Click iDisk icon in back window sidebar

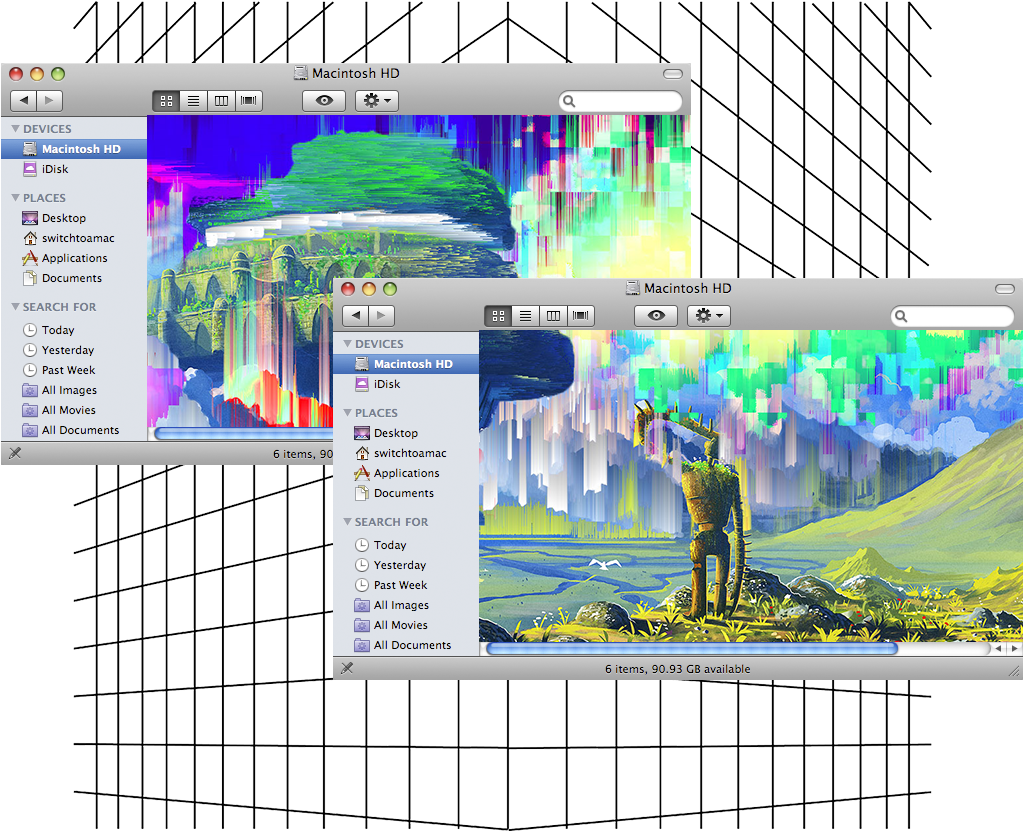(29, 169)
